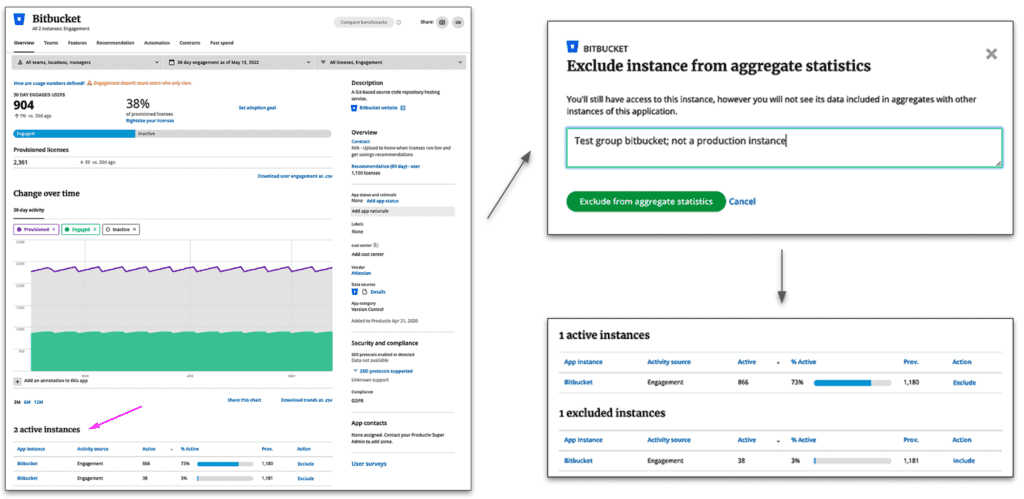This screenshot has width=1024, height=499.
Task: Click the info icon beside Compare benchmarks
Action: (398, 22)
